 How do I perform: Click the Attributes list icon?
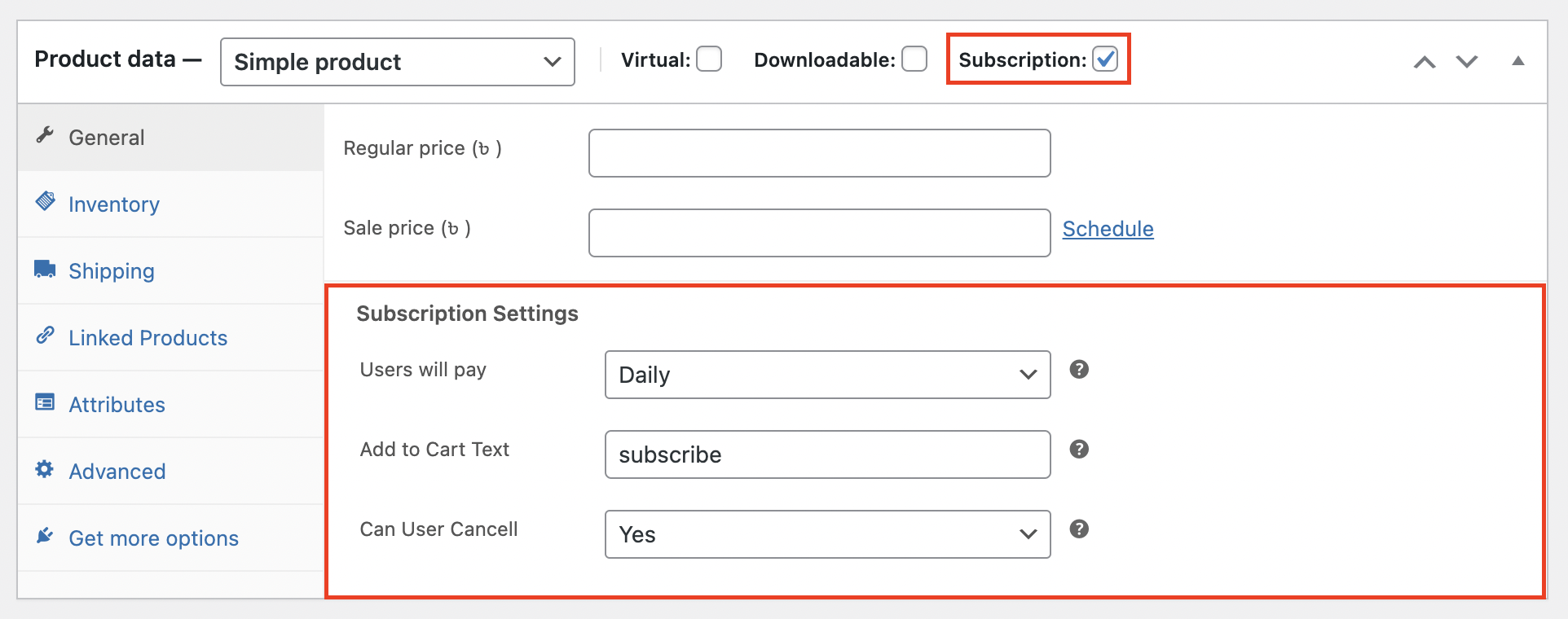point(45,402)
